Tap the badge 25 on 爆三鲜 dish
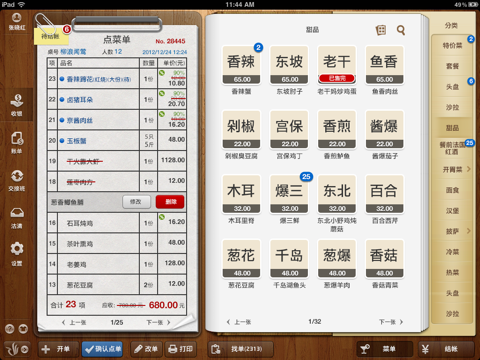The width and height of the screenshot is (480, 360). pyautogui.click(x=306, y=177)
